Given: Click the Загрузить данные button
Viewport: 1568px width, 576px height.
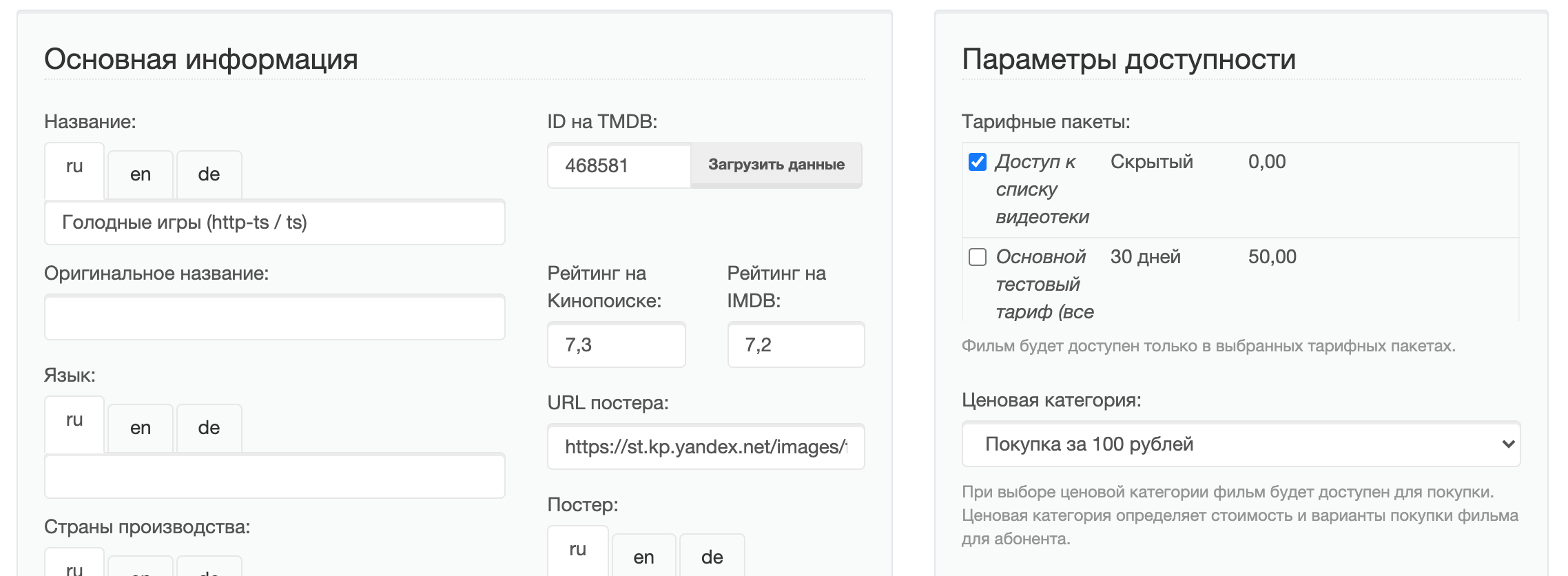Looking at the screenshot, I should (776, 165).
